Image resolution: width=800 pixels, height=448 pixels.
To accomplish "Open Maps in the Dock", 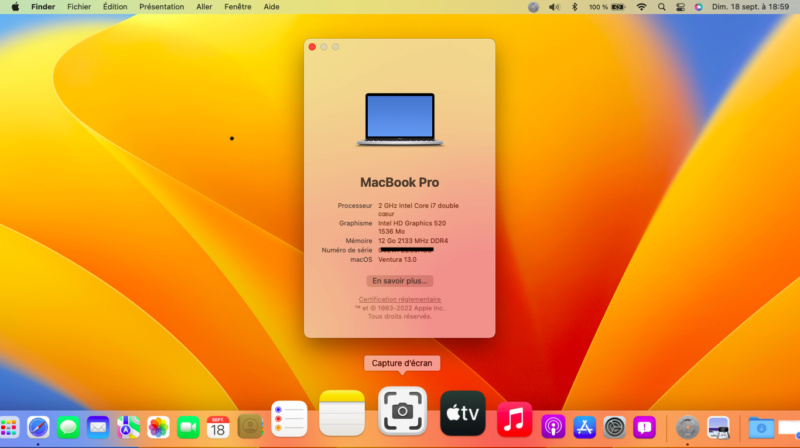I will click(x=128, y=427).
